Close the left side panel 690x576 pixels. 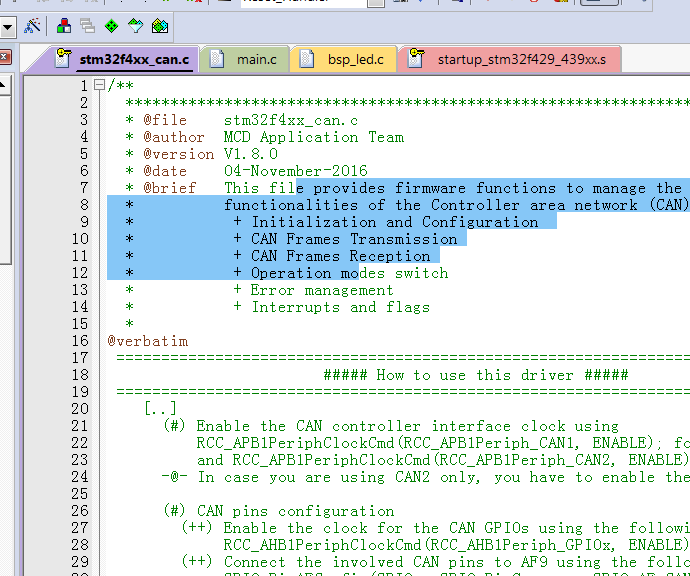[x=5, y=56]
